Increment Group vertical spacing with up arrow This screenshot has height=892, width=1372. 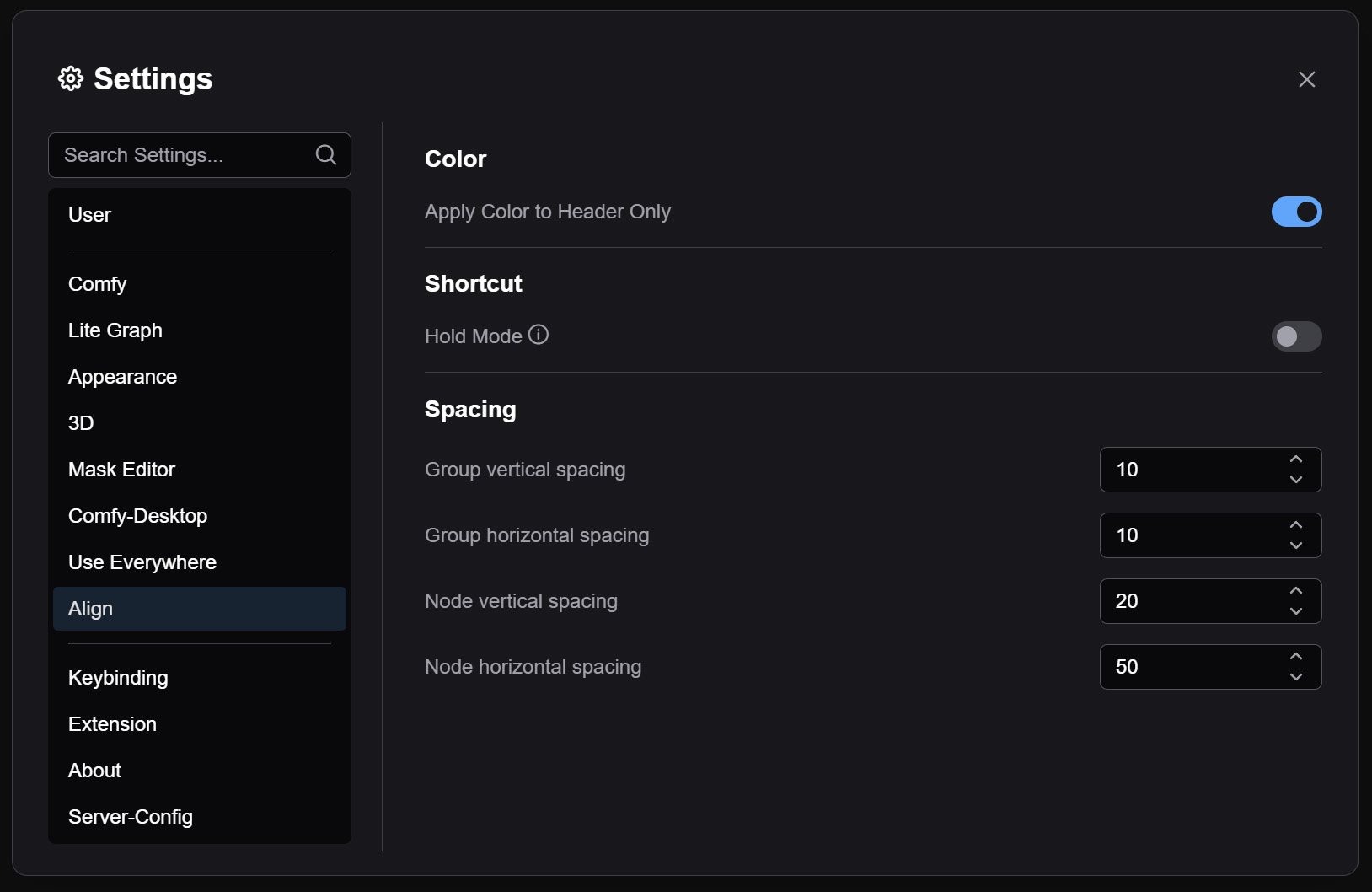[1296, 459]
